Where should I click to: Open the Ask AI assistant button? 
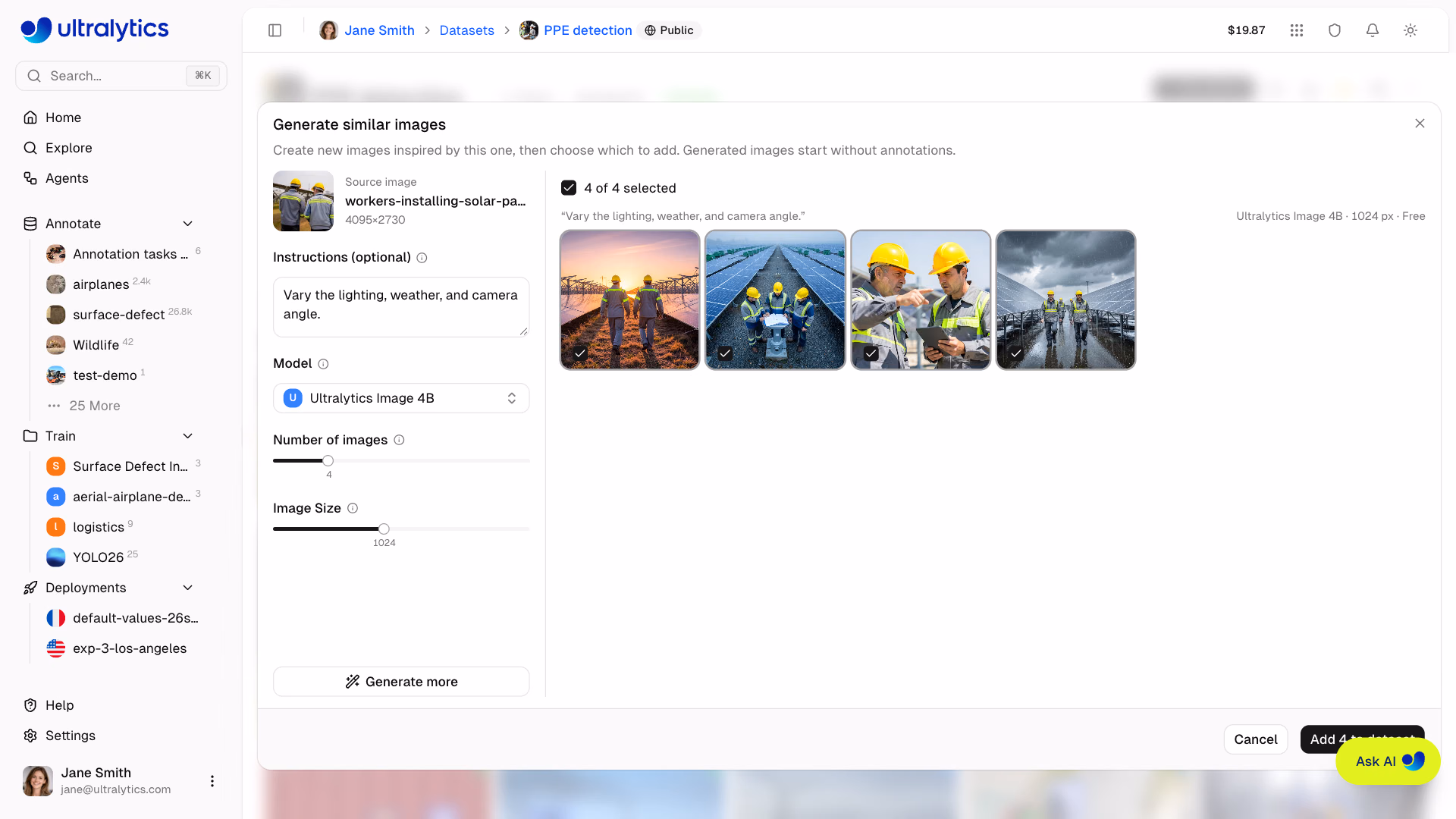1388,761
